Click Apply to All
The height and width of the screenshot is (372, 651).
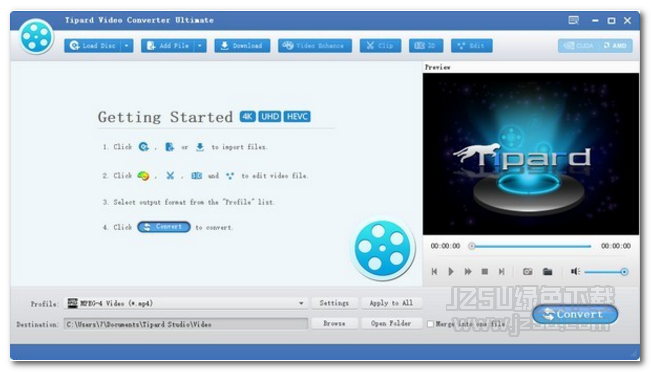coord(391,303)
